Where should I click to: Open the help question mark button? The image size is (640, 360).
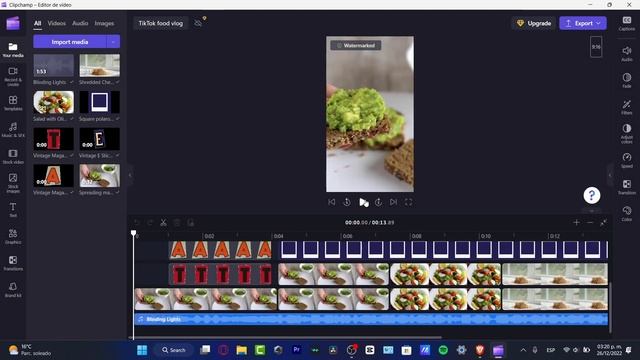591,196
